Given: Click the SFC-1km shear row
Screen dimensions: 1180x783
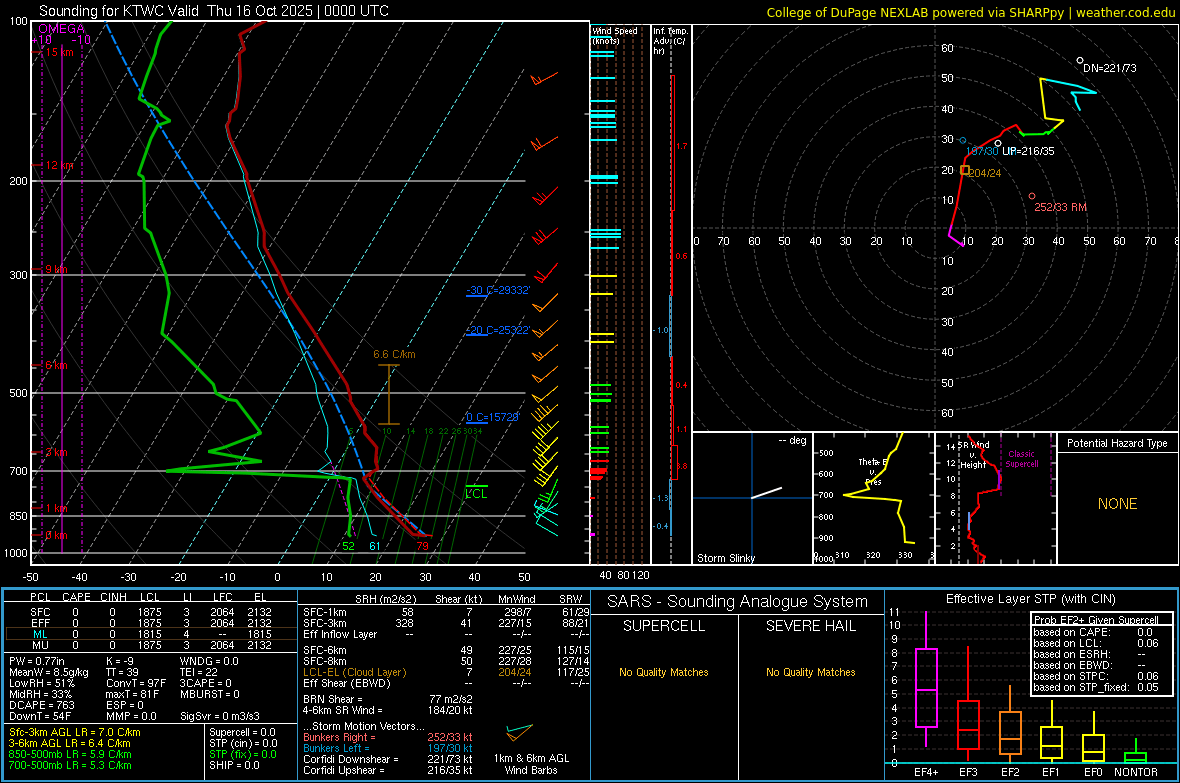Looking at the screenshot, I should click(446, 612).
